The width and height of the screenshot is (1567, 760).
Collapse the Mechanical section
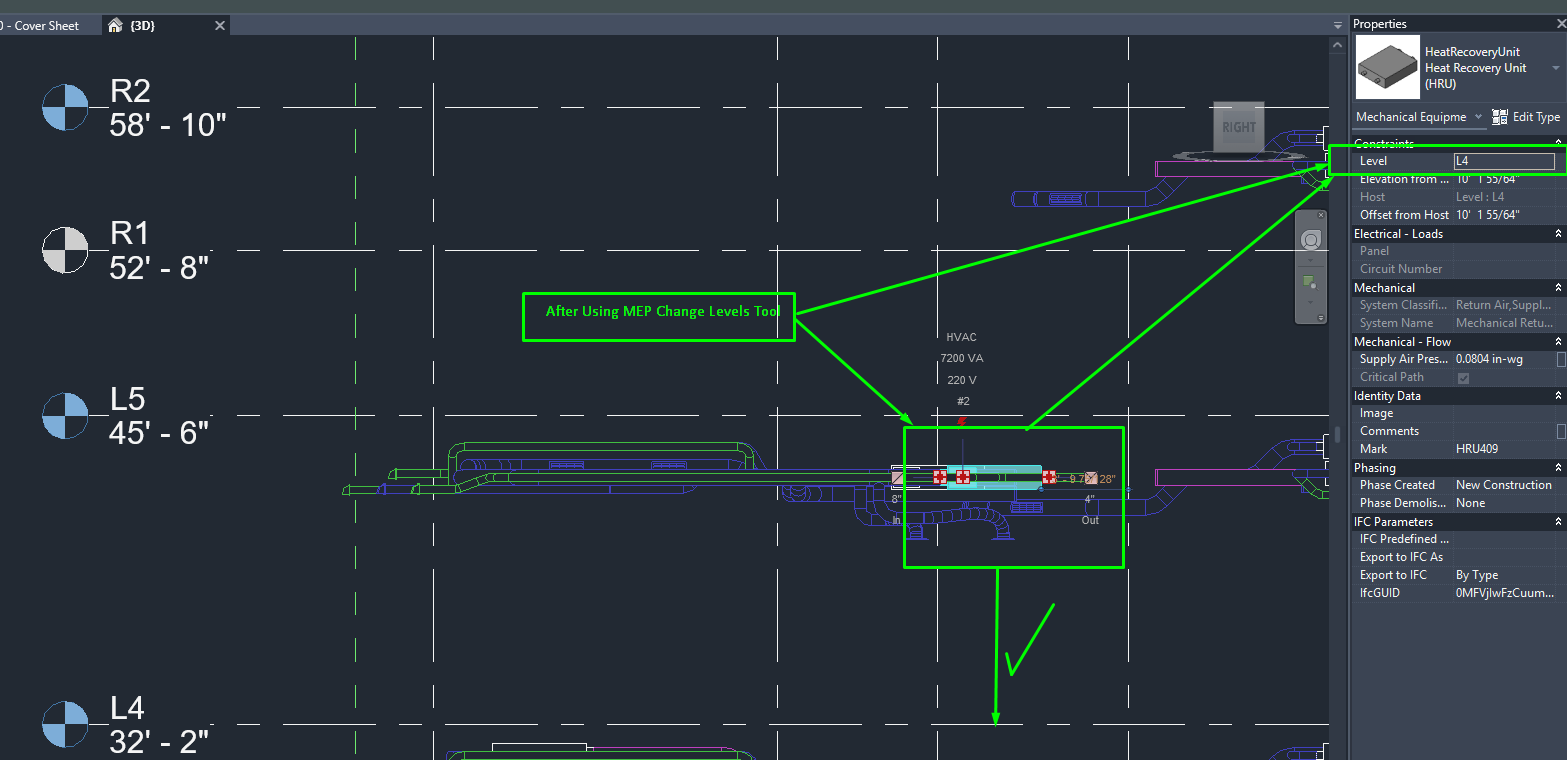(x=1558, y=288)
